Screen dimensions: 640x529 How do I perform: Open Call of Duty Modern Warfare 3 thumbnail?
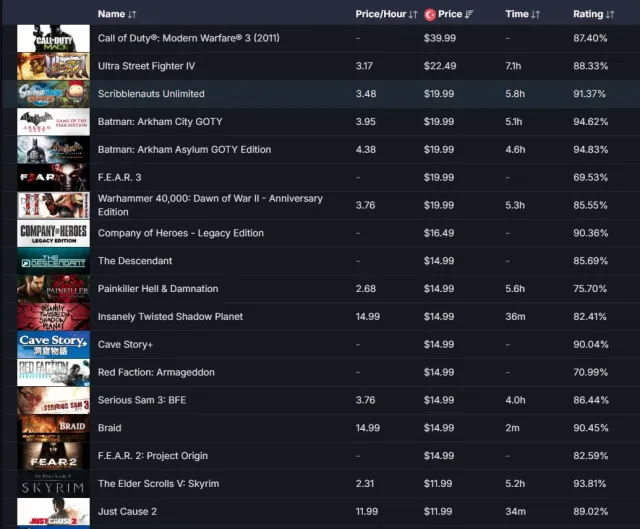coord(53,38)
